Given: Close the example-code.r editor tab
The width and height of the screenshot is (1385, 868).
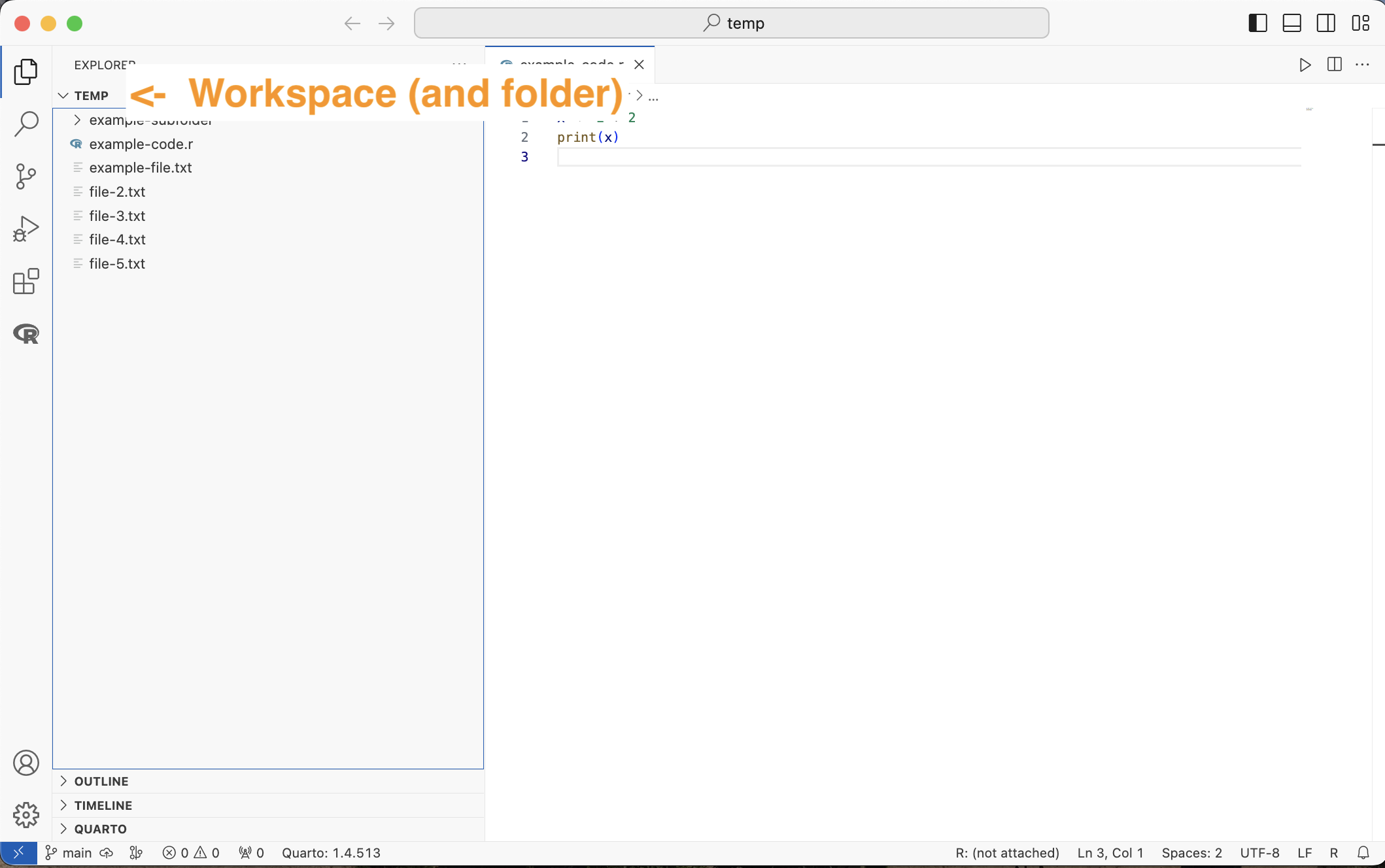Looking at the screenshot, I should (639, 65).
